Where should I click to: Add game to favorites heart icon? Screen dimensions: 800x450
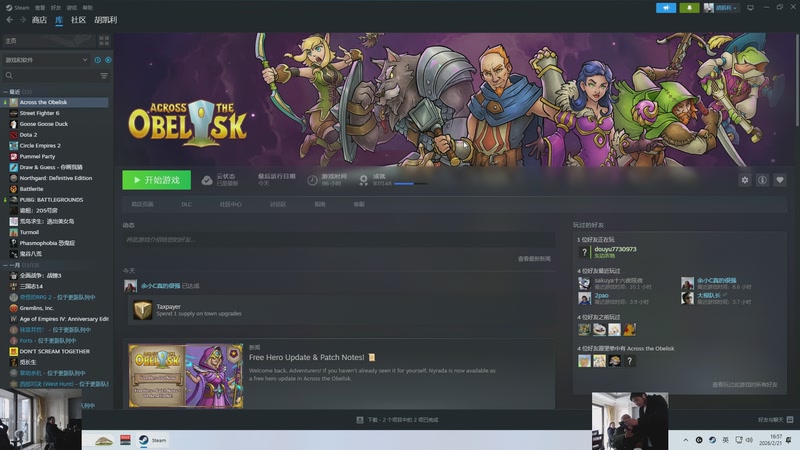[x=780, y=180]
